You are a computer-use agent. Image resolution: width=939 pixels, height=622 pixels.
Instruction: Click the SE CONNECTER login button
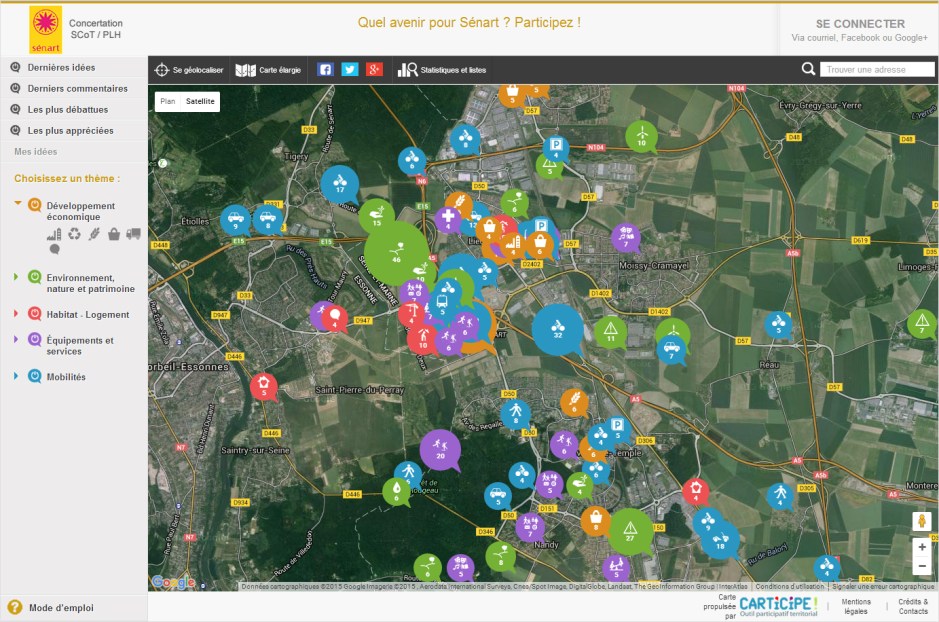click(859, 24)
